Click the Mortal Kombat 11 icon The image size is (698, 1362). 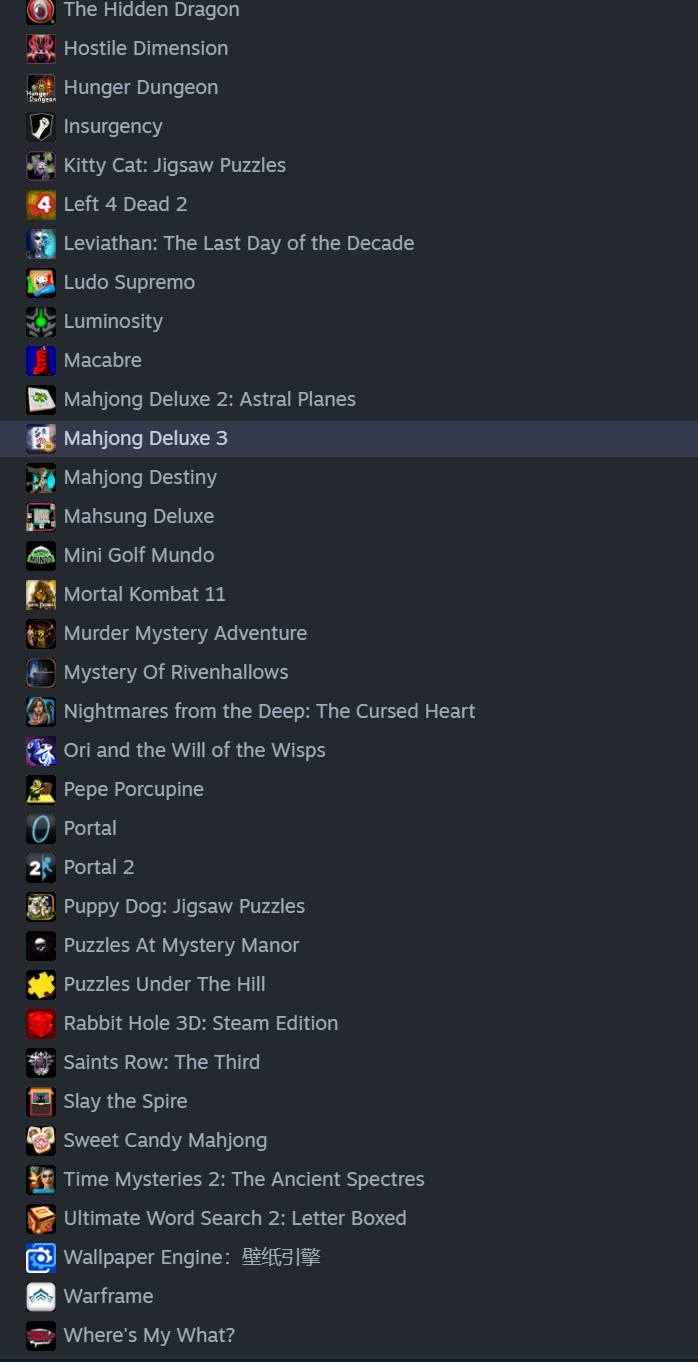point(41,595)
